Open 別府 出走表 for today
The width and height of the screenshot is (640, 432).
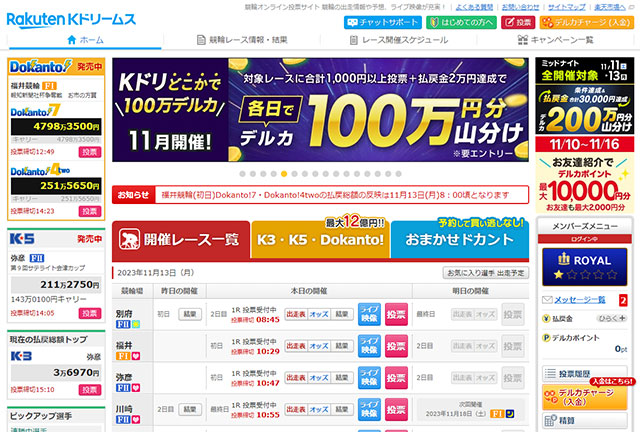pos(296,314)
